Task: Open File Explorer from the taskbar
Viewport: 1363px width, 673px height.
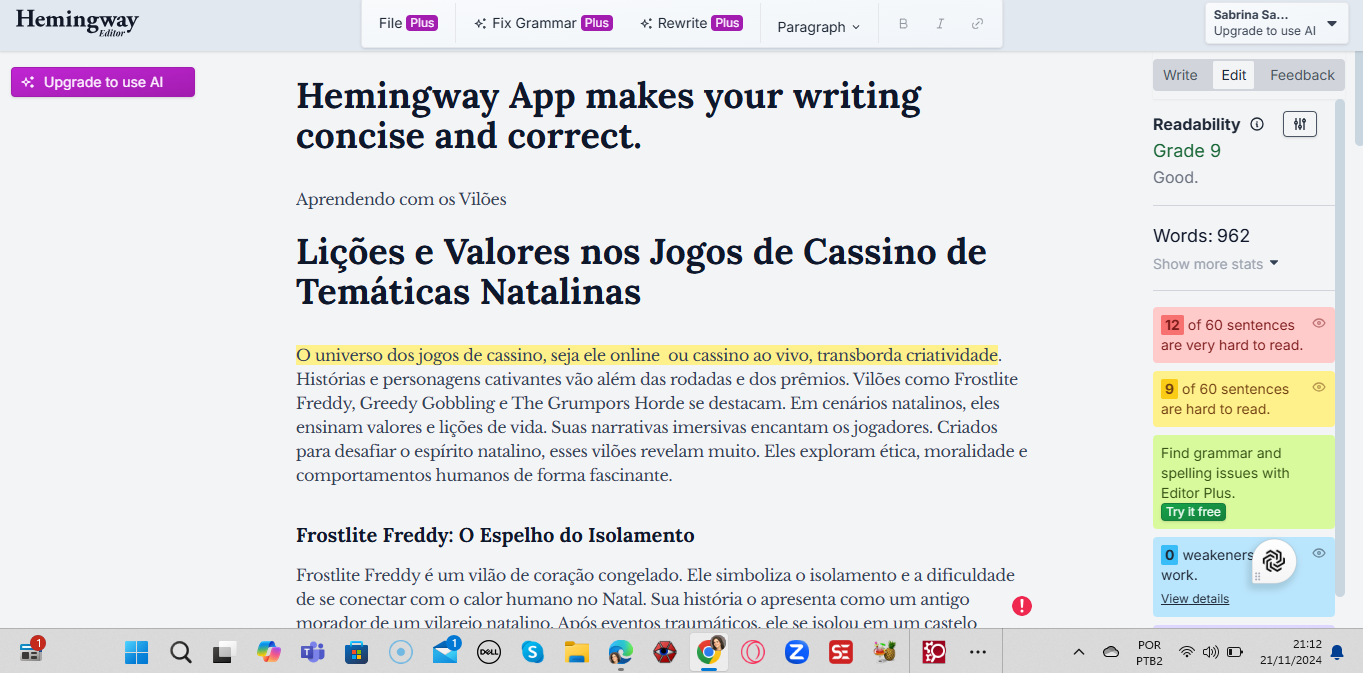Action: tap(577, 653)
